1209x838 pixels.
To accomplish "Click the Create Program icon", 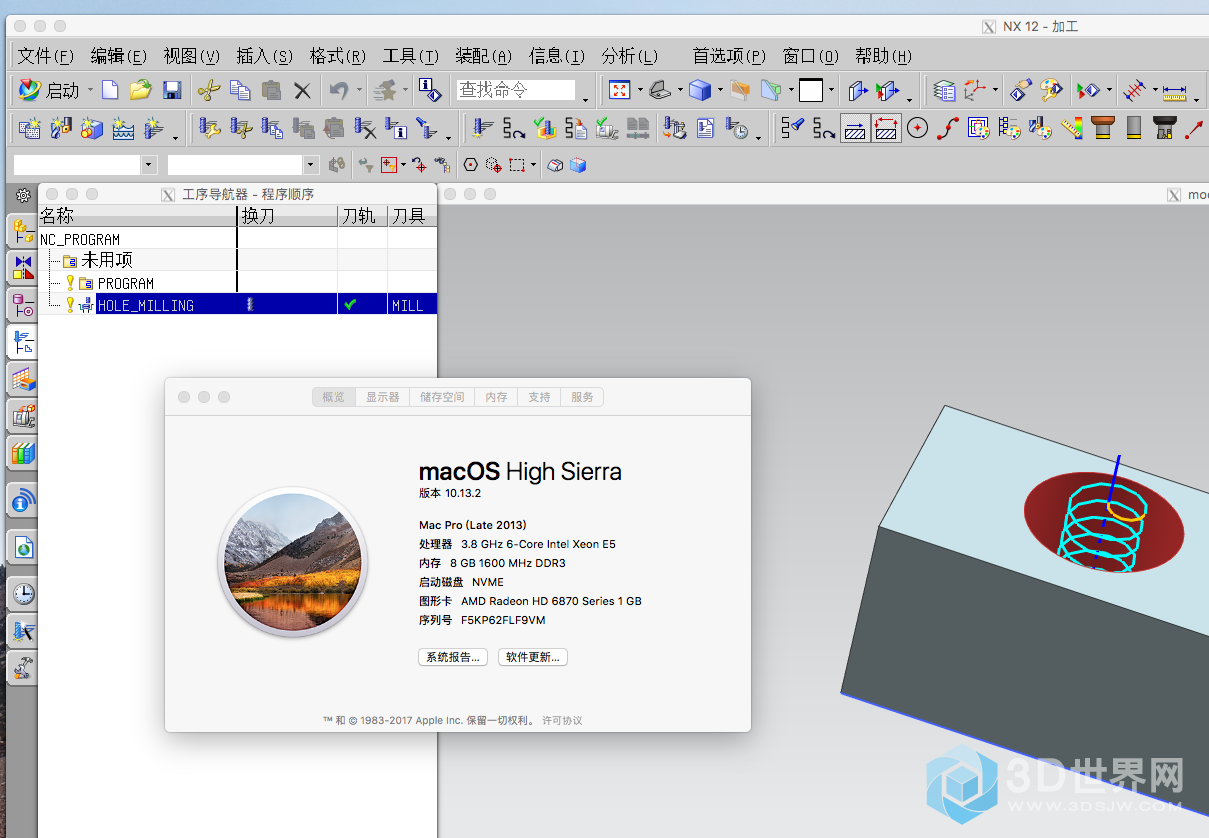I will click(30, 128).
